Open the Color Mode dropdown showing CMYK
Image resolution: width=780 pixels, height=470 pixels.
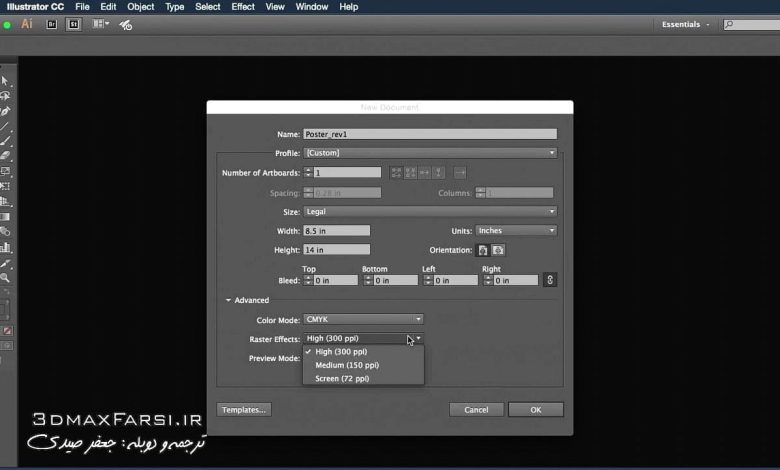pos(363,319)
